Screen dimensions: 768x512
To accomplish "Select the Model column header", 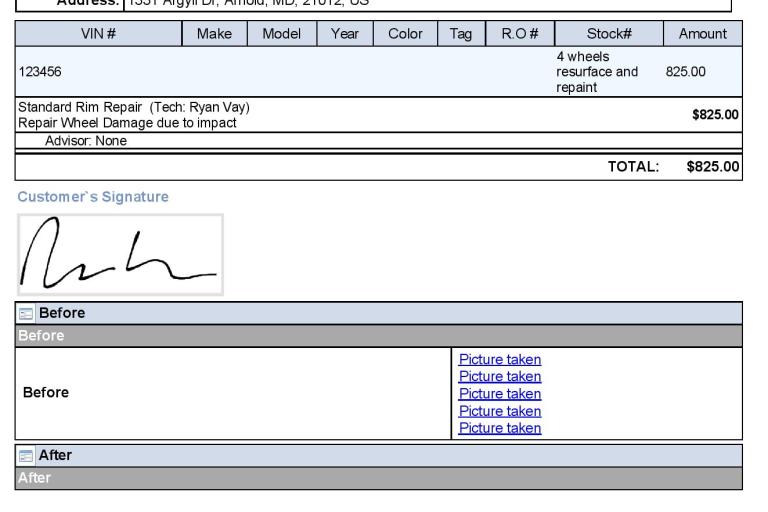I will pos(281,33).
